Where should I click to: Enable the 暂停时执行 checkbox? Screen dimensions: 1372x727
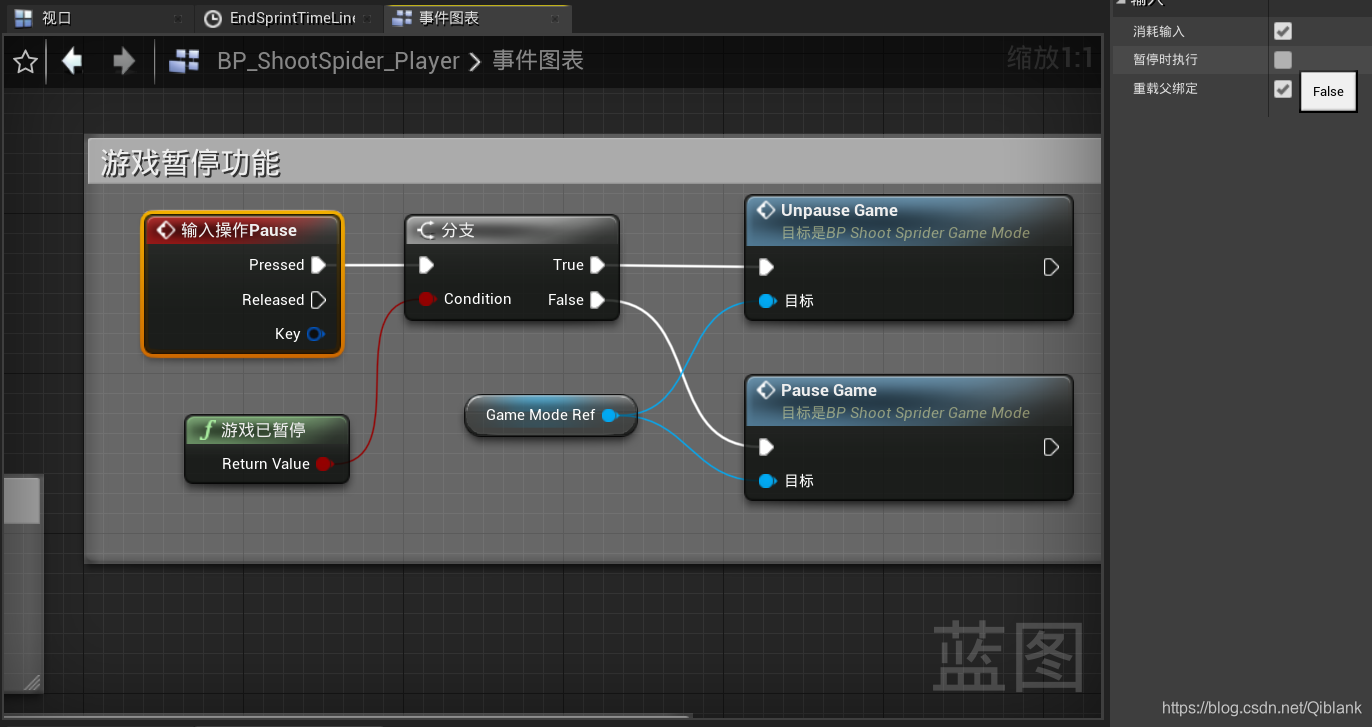(x=1283, y=60)
